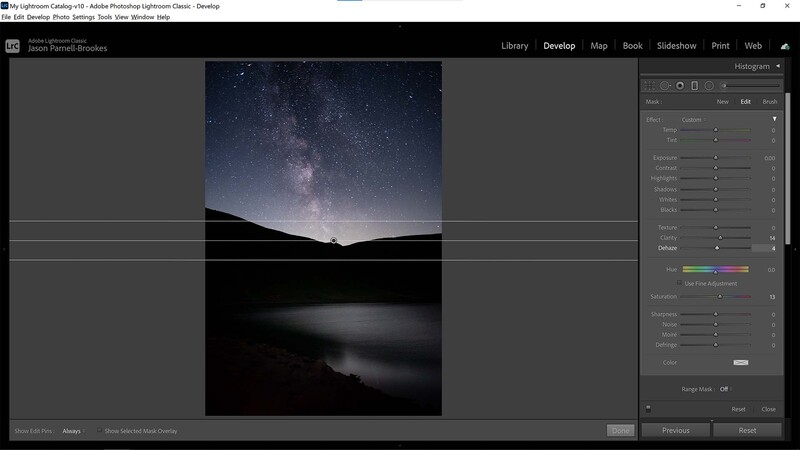Select the Adjustment Brush slider tool

pos(751,86)
